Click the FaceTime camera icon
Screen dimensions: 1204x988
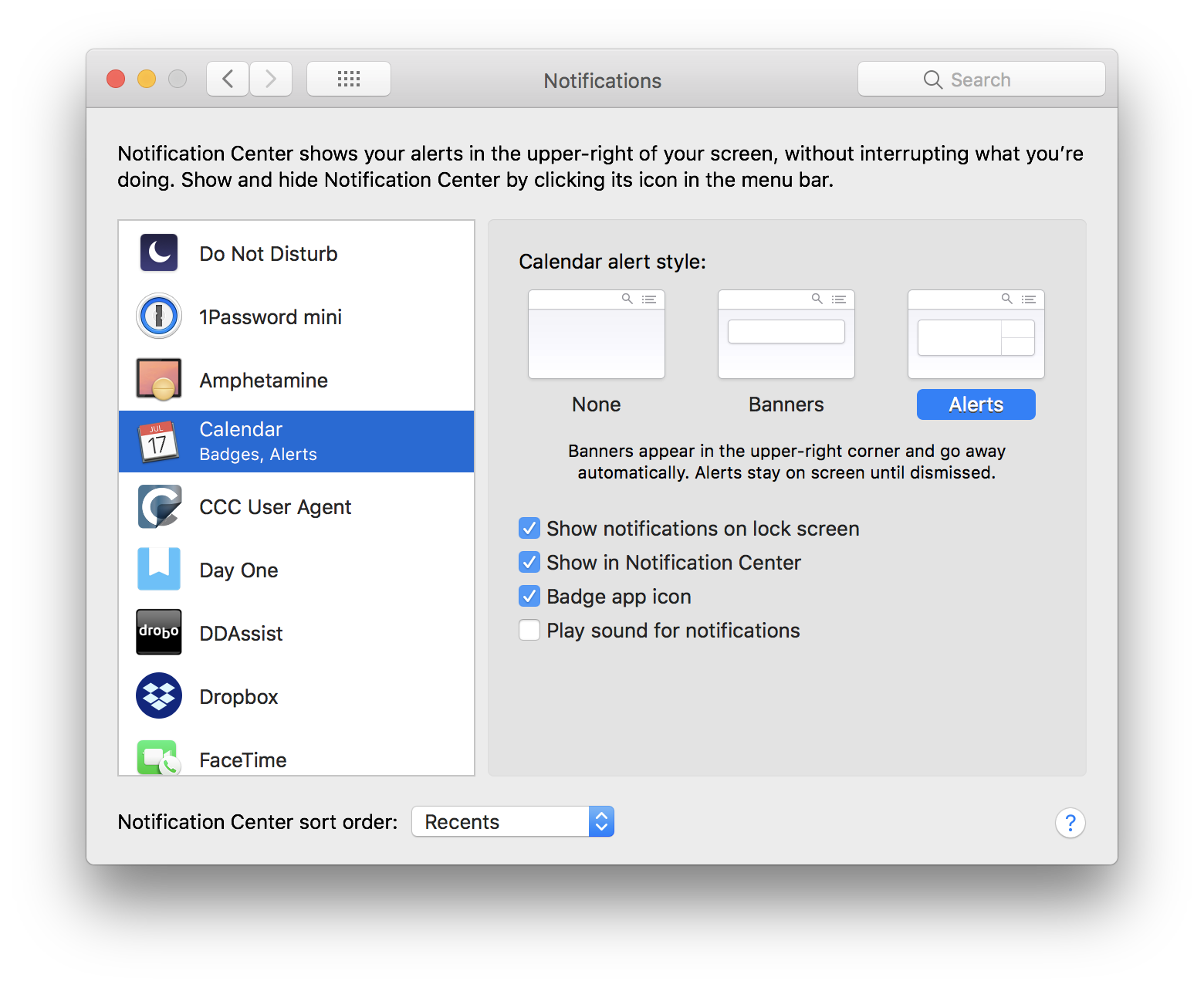point(159,757)
